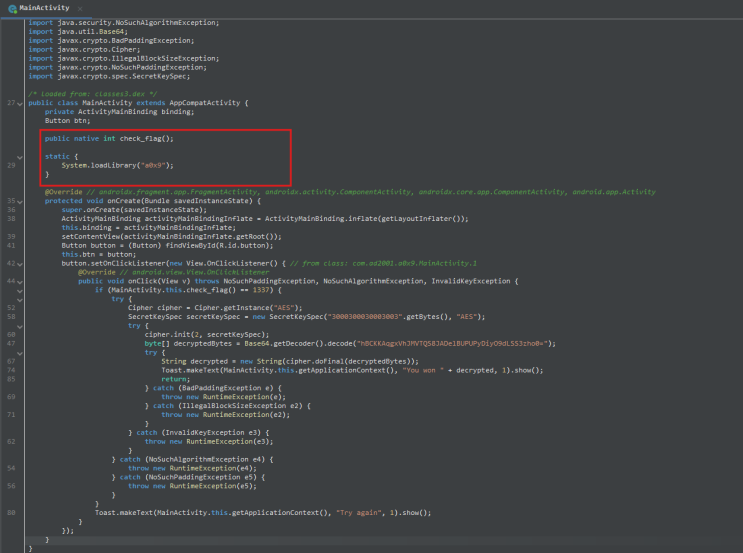Click the Base64 encoded string starting hBCKKA

pyautogui.click(x=452, y=344)
